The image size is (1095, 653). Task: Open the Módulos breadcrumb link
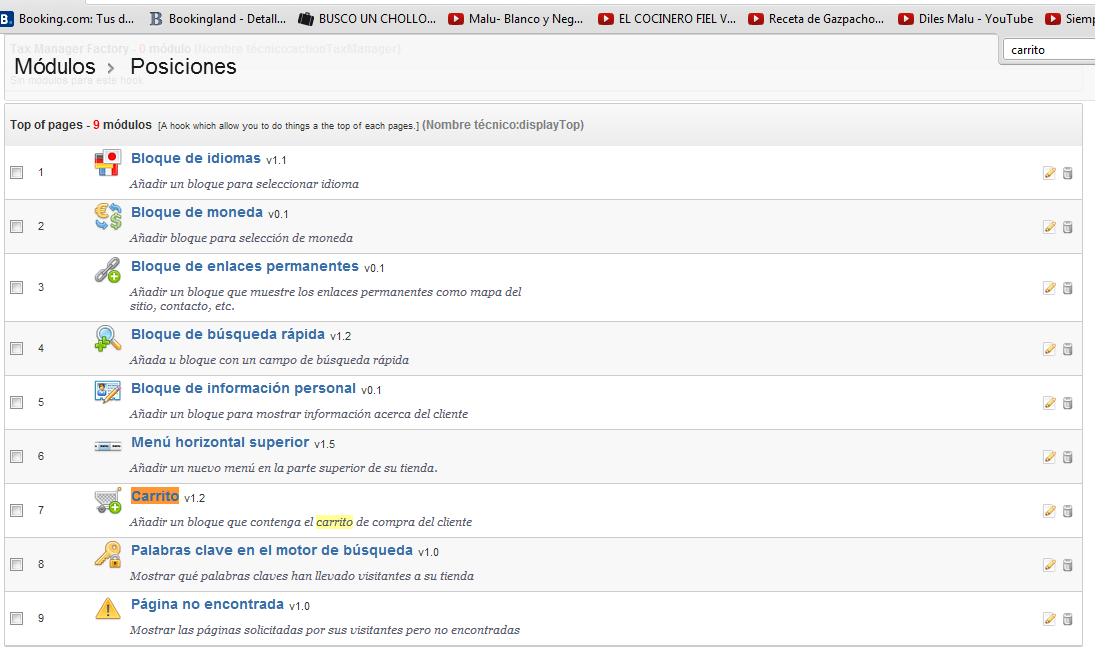coord(55,67)
